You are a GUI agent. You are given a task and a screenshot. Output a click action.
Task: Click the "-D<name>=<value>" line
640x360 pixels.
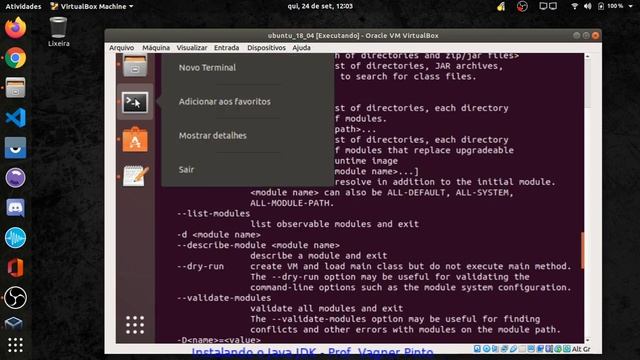(x=219, y=340)
